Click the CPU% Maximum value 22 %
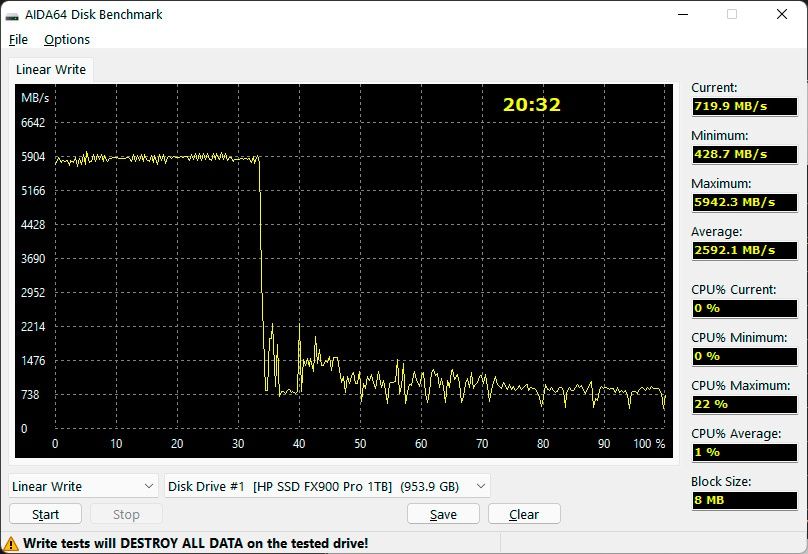Screen dimensions: 808x554 tap(744, 404)
